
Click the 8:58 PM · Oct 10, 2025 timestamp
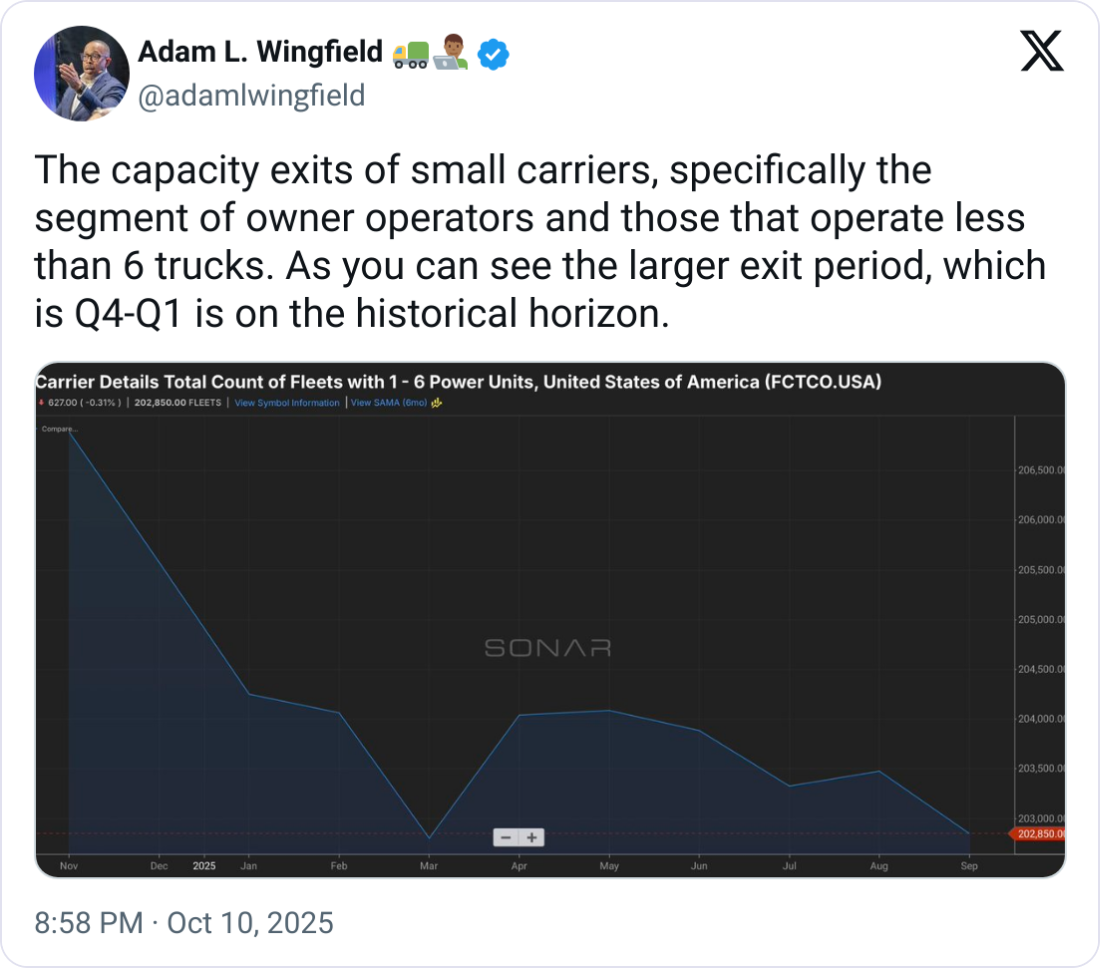coord(184,922)
